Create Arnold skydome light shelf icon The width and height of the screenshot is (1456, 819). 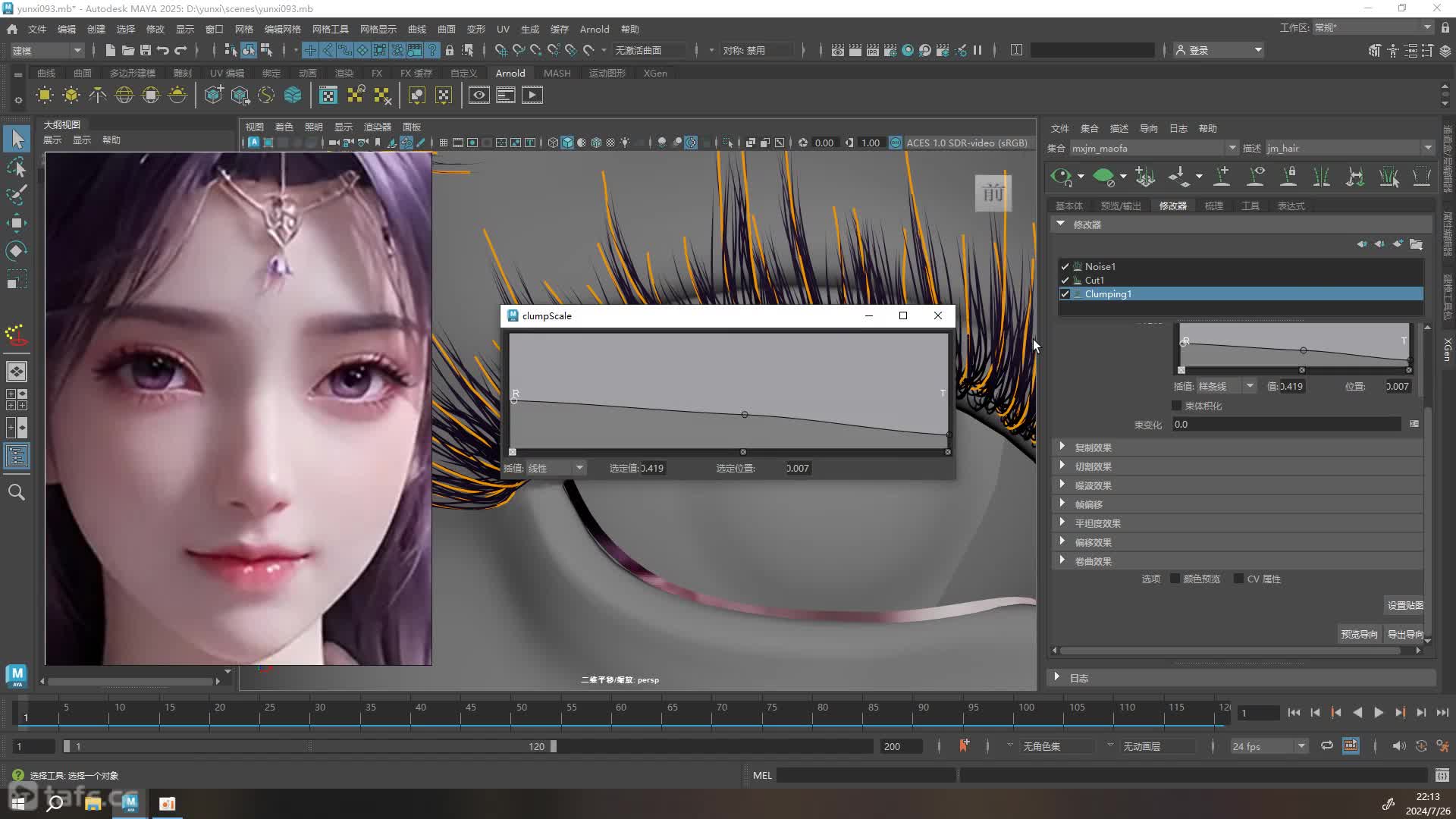tap(124, 95)
